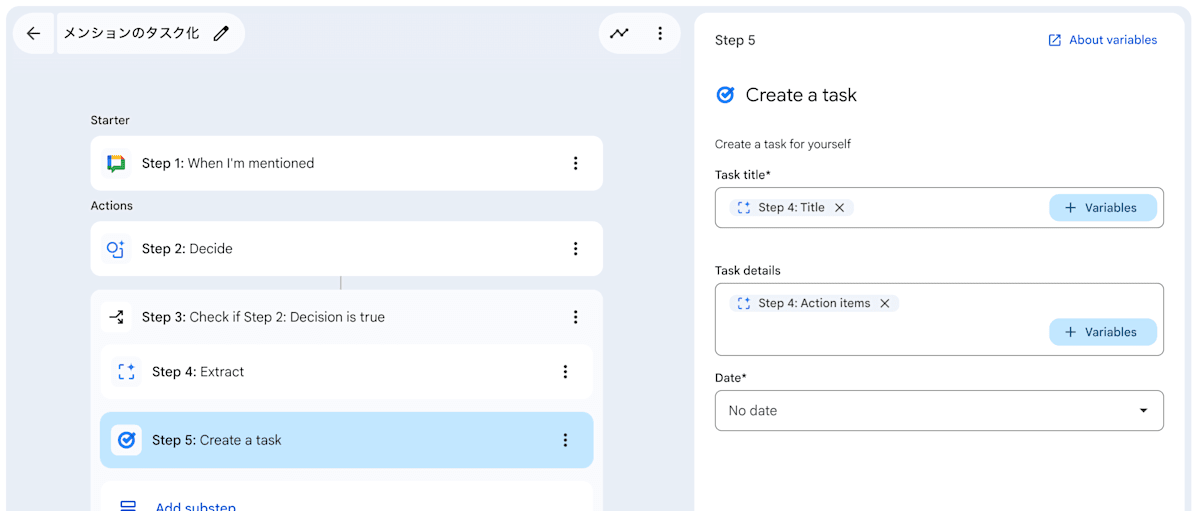Click the Google Chat icon in Step 1
Viewport: 1200px width, 511px height.
[x=116, y=163]
